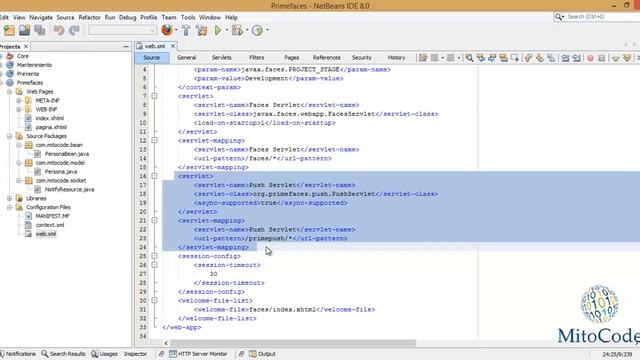The image size is (640, 360).
Task: Click the Toggle Highlight Search icon
Action: pos(504,58)
